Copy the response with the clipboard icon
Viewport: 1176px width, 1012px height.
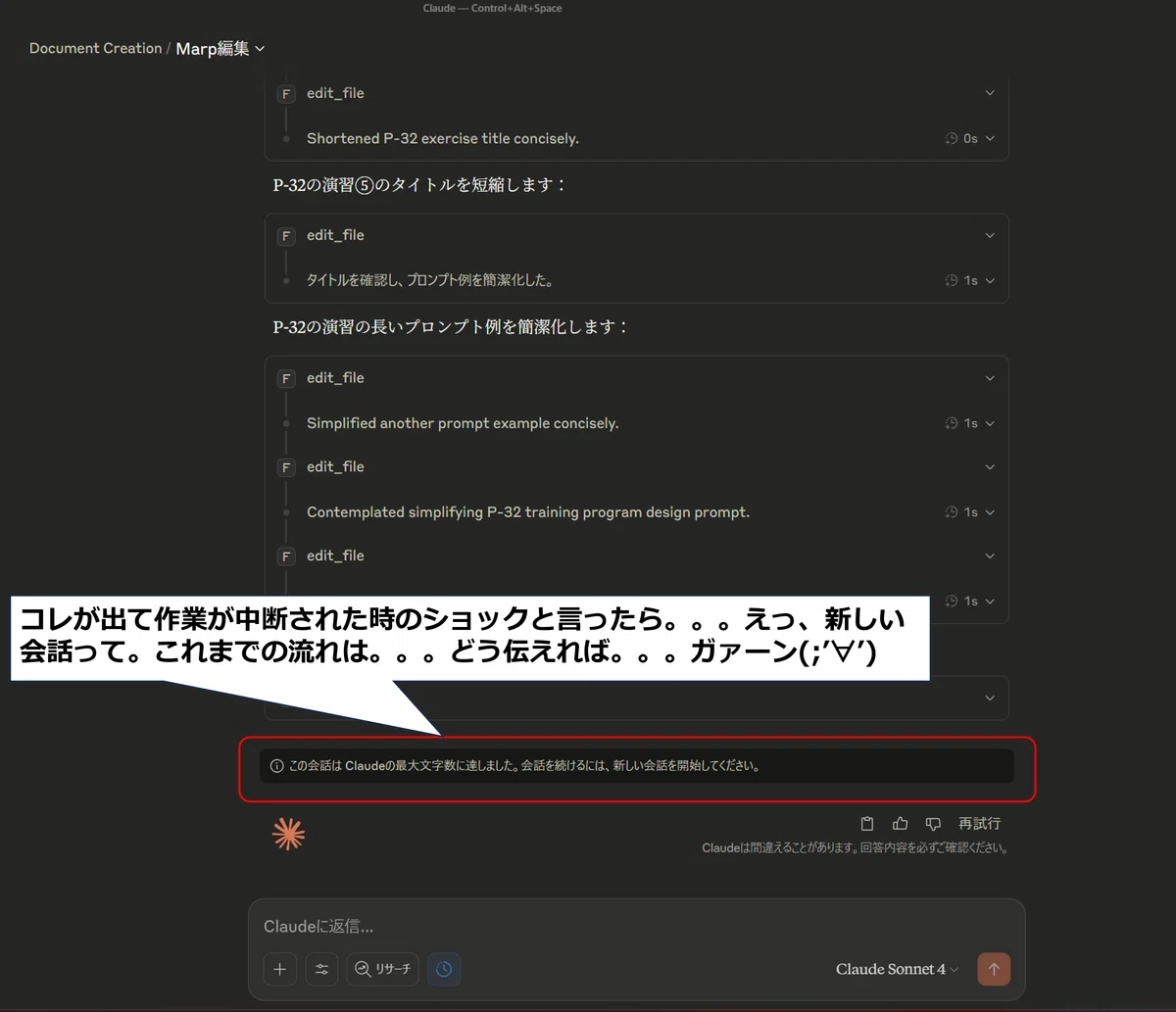click(x=866, y=824)
